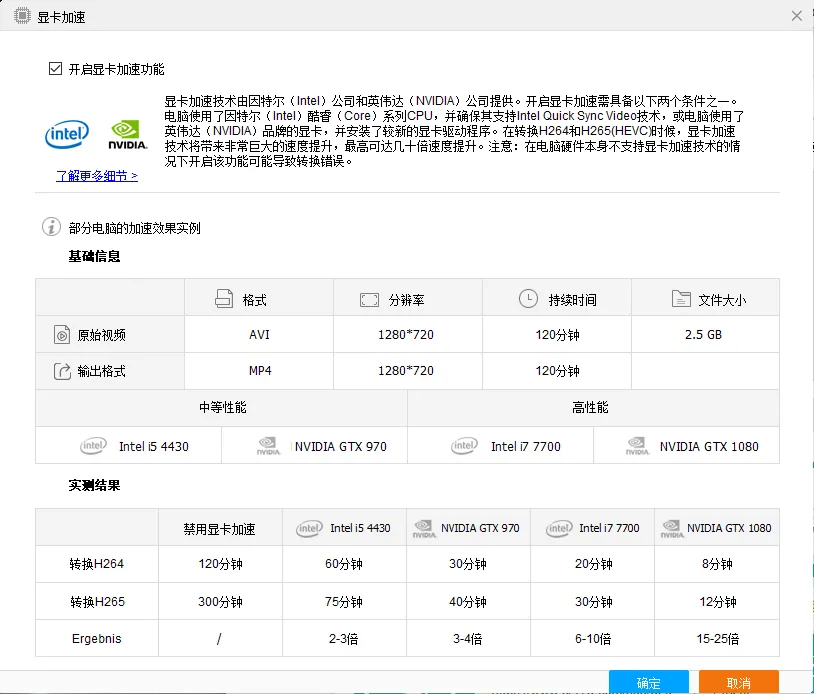Click the 分辨率 frame icon

pos(369,300)
